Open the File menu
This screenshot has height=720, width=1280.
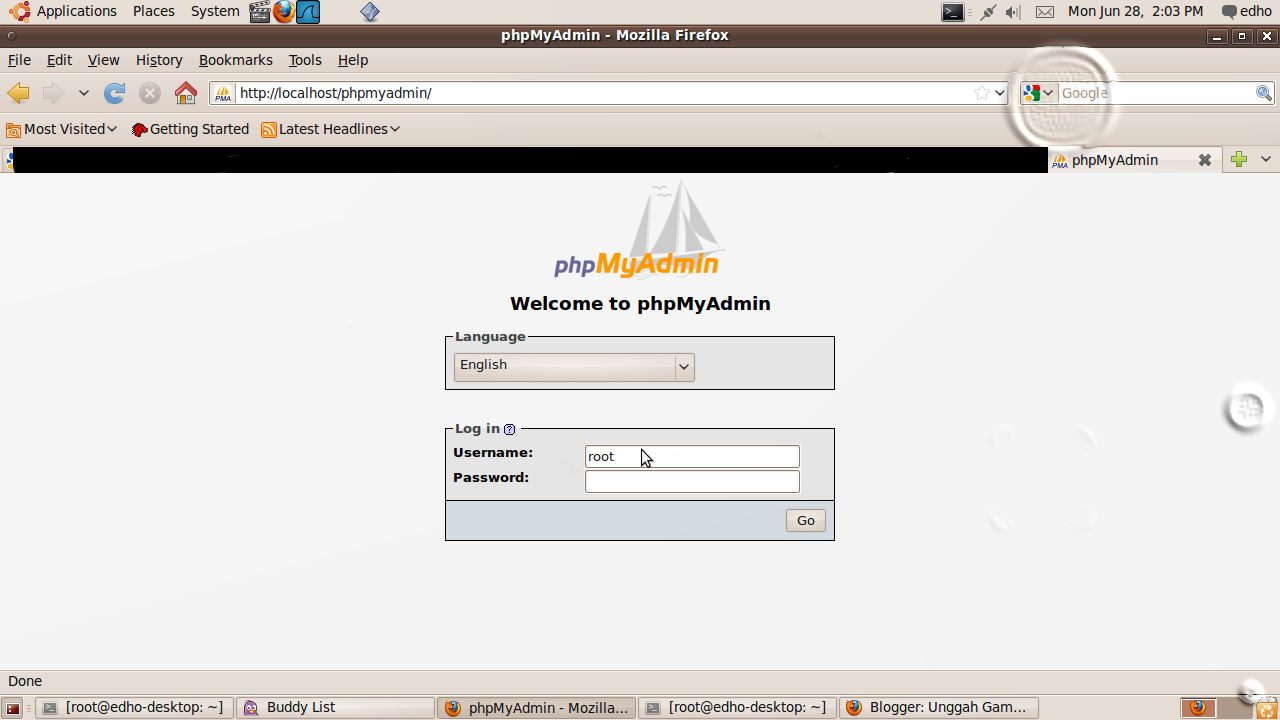(19, 60)
